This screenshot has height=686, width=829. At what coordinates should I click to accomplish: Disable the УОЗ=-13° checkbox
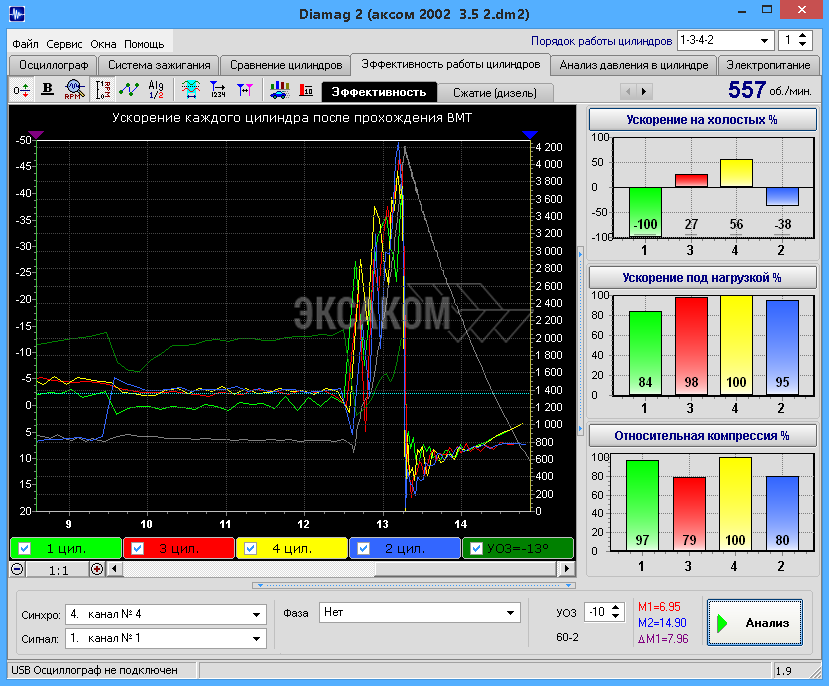(x=476, y=548)
